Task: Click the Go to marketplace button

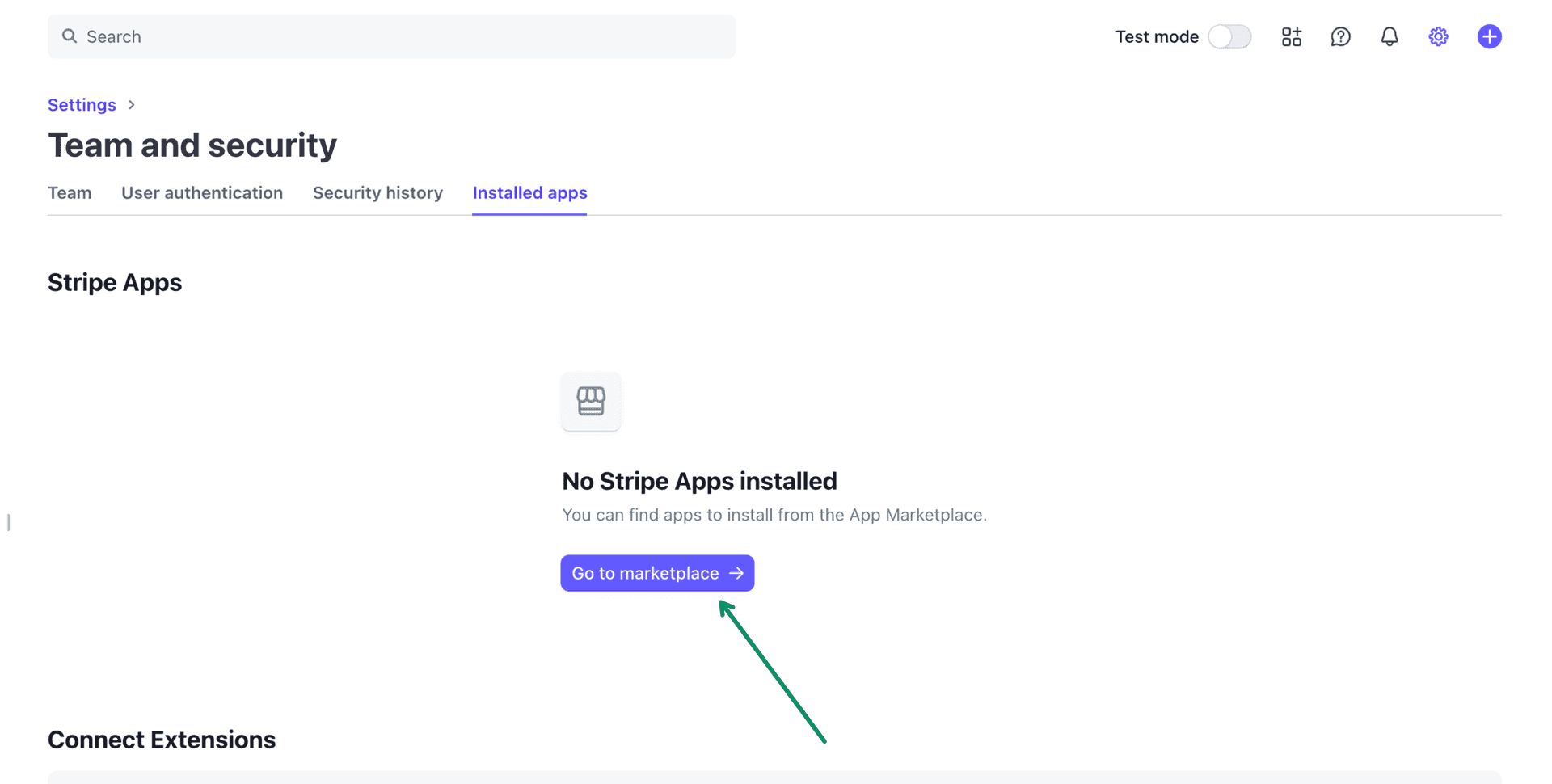Action: point(657,573)
